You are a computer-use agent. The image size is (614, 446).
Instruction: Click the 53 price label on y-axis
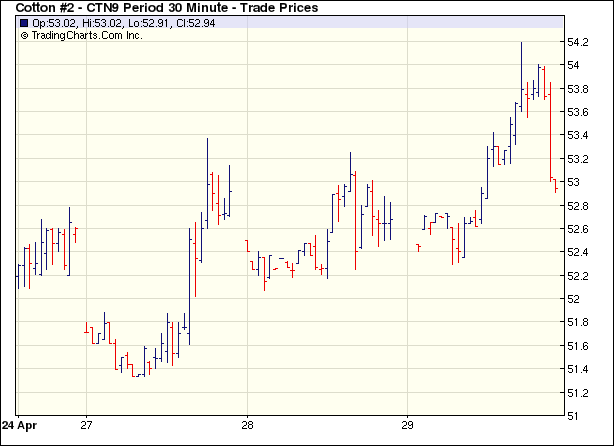point(573,182)
